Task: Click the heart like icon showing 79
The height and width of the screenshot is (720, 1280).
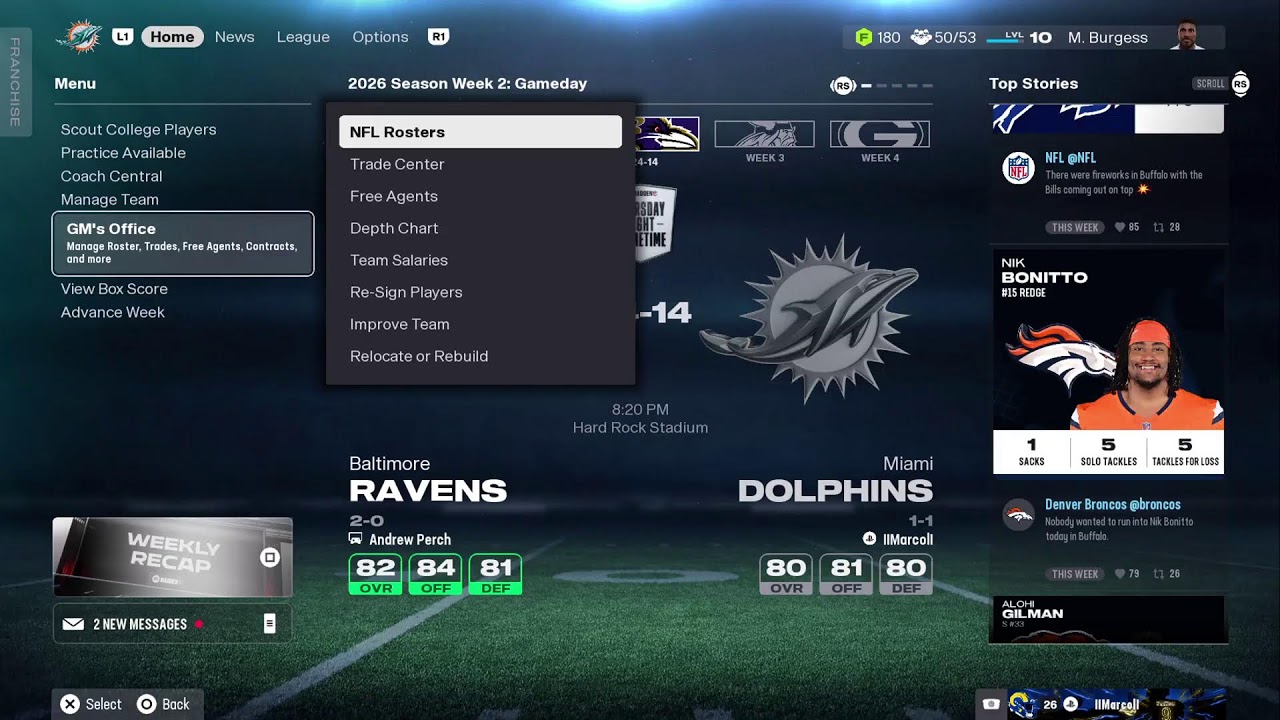Action: [1120, 574]
